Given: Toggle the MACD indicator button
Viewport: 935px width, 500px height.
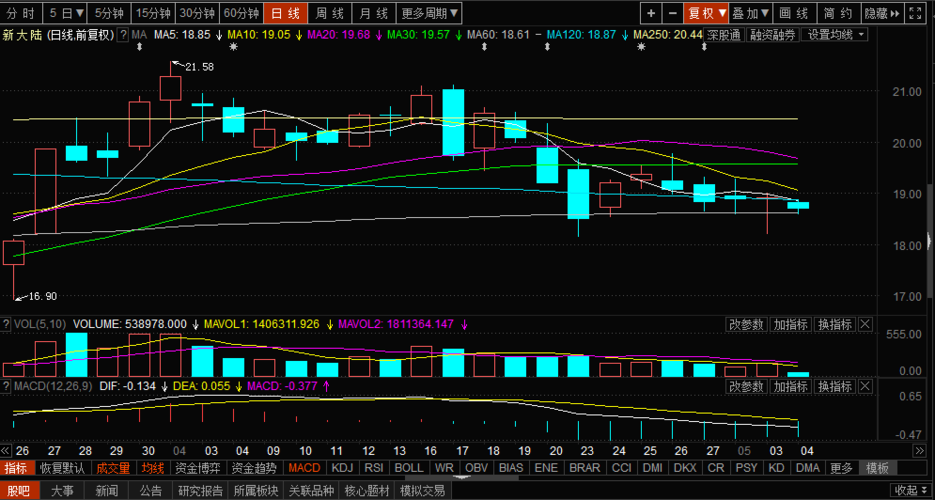Looking at the screenshot, I should click(x=304, y=468).
